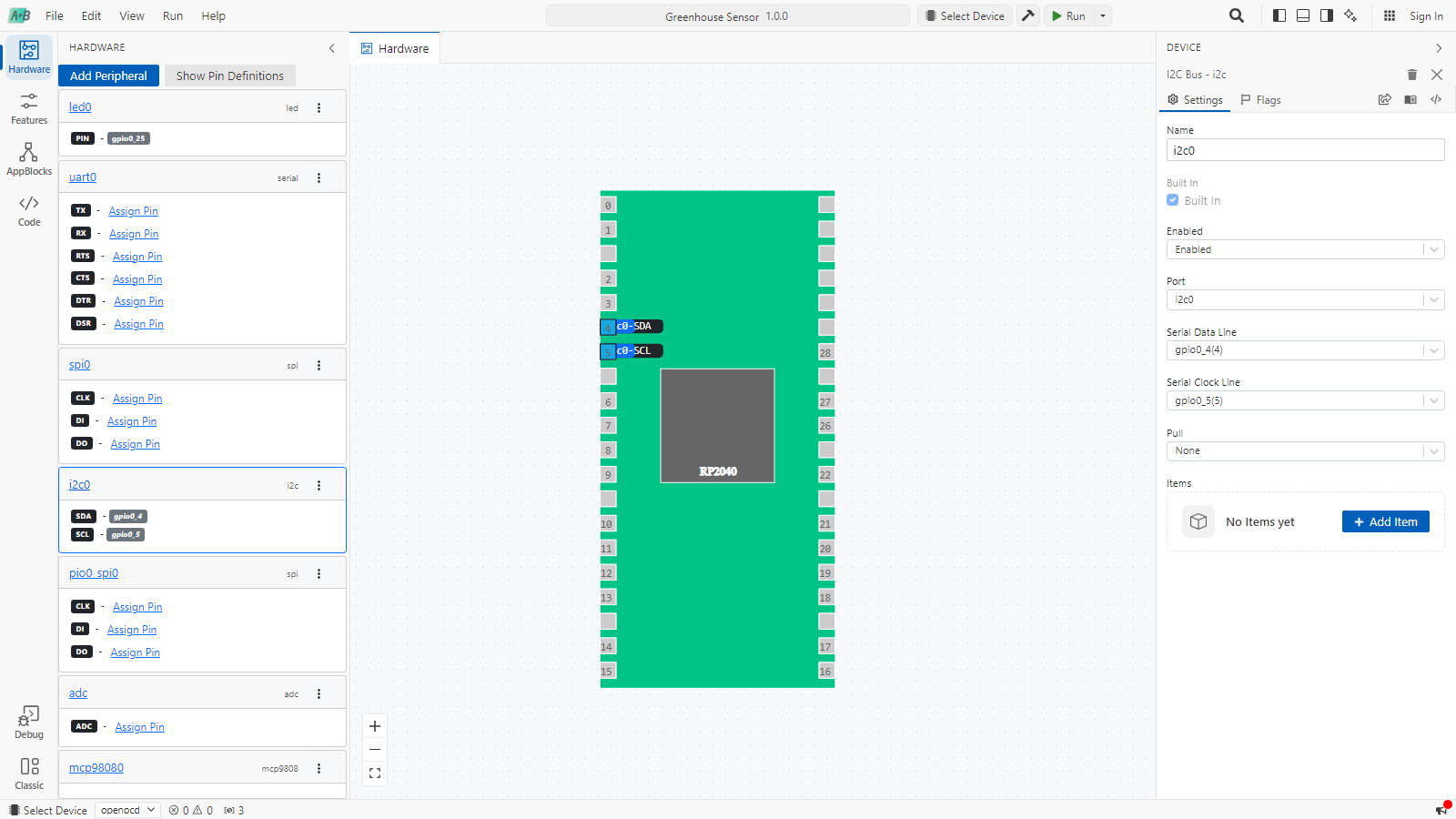Toggle the right sidebar layout icon
Screen dimensions: 1456x819
[1327, 15]
